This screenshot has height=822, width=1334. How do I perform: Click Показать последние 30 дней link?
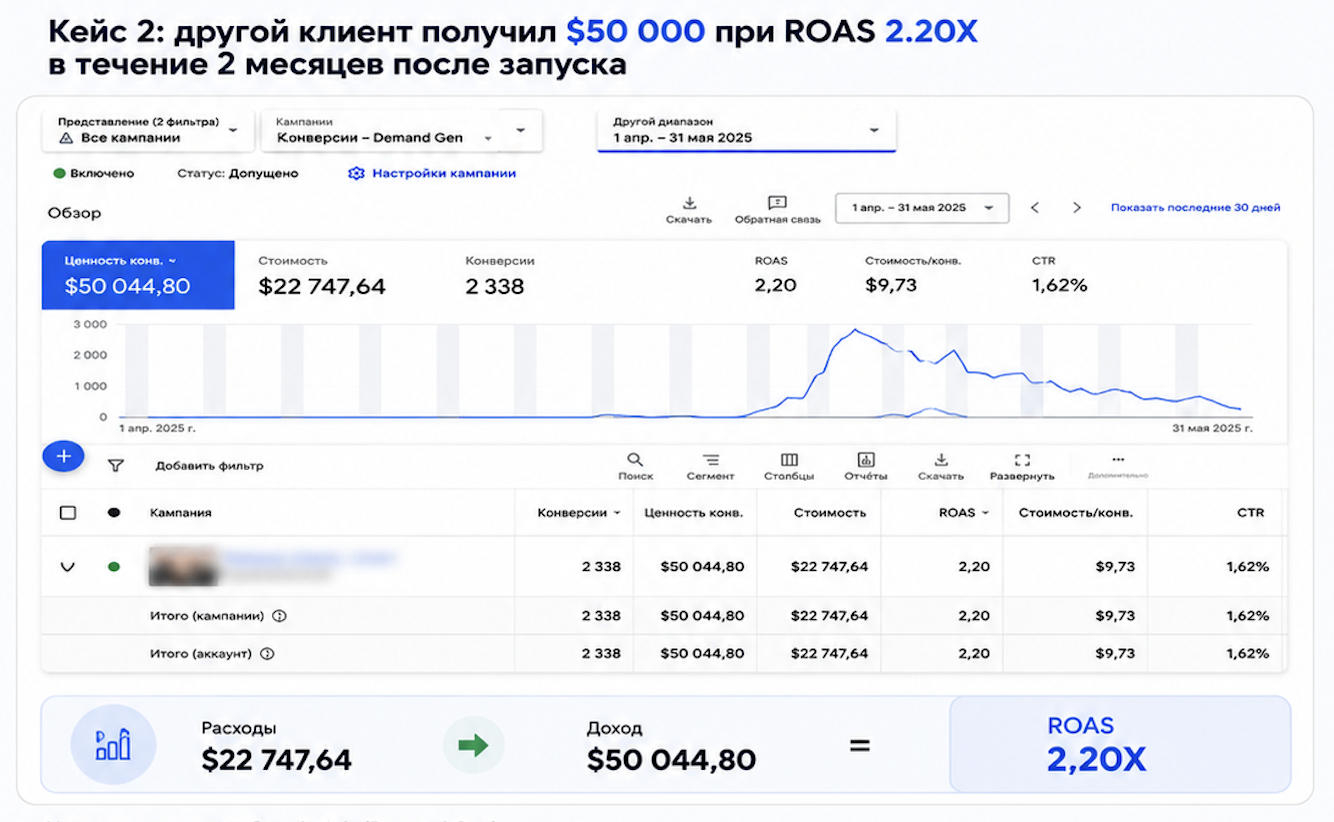pyautogui.click(x=1195, y=208)
